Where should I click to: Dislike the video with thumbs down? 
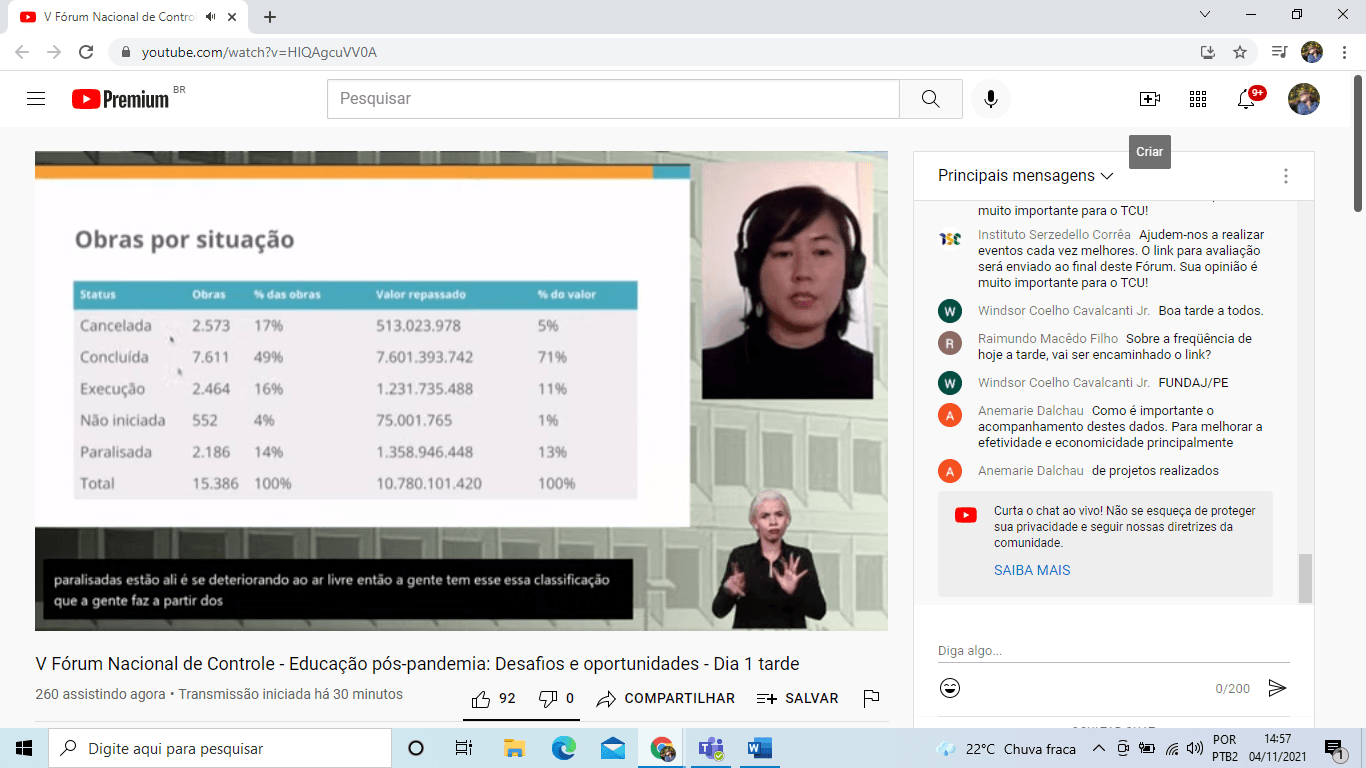click(548, 698)
